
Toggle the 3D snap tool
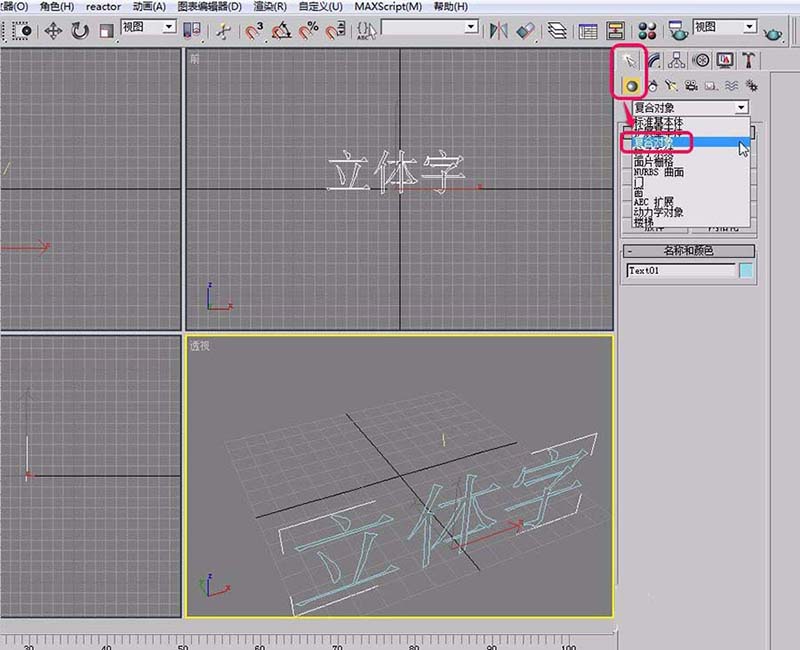point(253,33)
